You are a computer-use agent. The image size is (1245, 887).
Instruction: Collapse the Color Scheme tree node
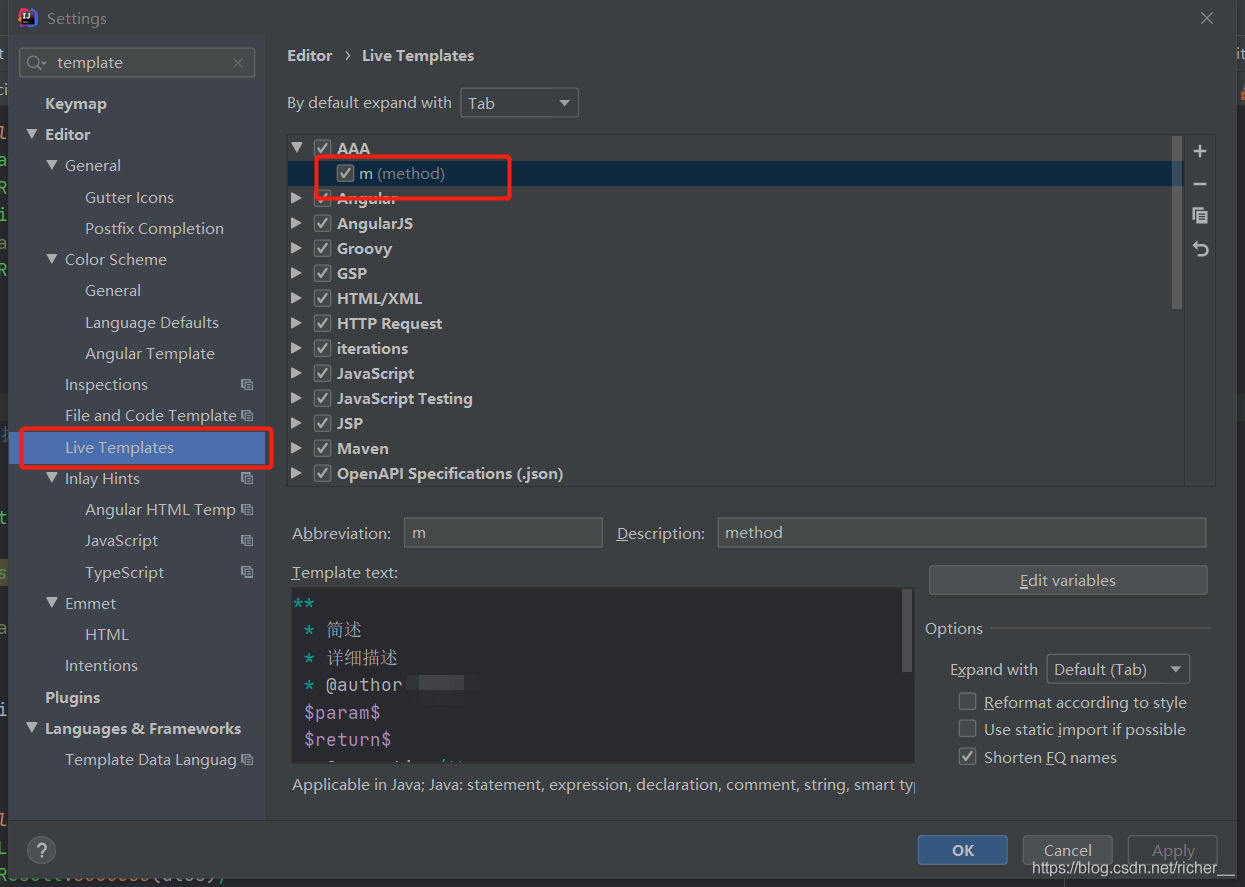click(x=52, y=259)
